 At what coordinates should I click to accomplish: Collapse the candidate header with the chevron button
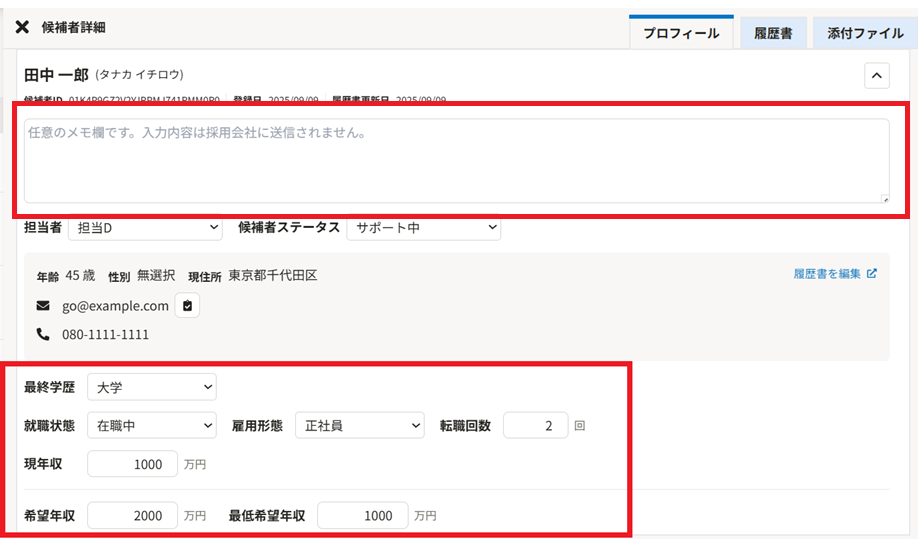(876, 76)
